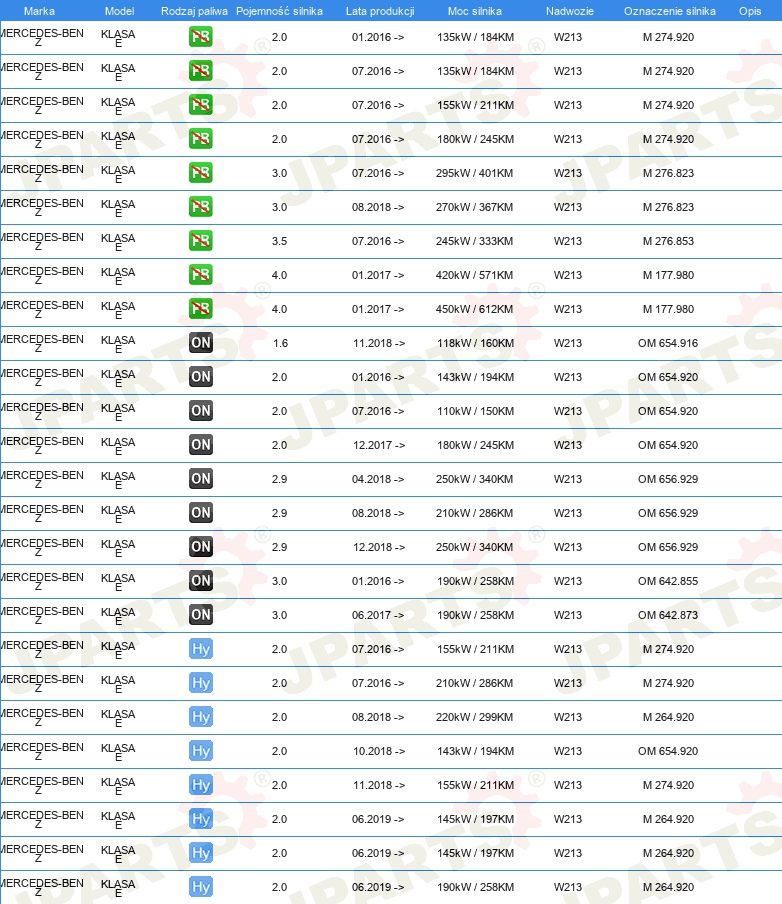Viewport: 782px width, 904px height.
Task: Select the ON icon for diesel 210kW / 286KM
Action: pyautogui.click(x=201, y=513)
